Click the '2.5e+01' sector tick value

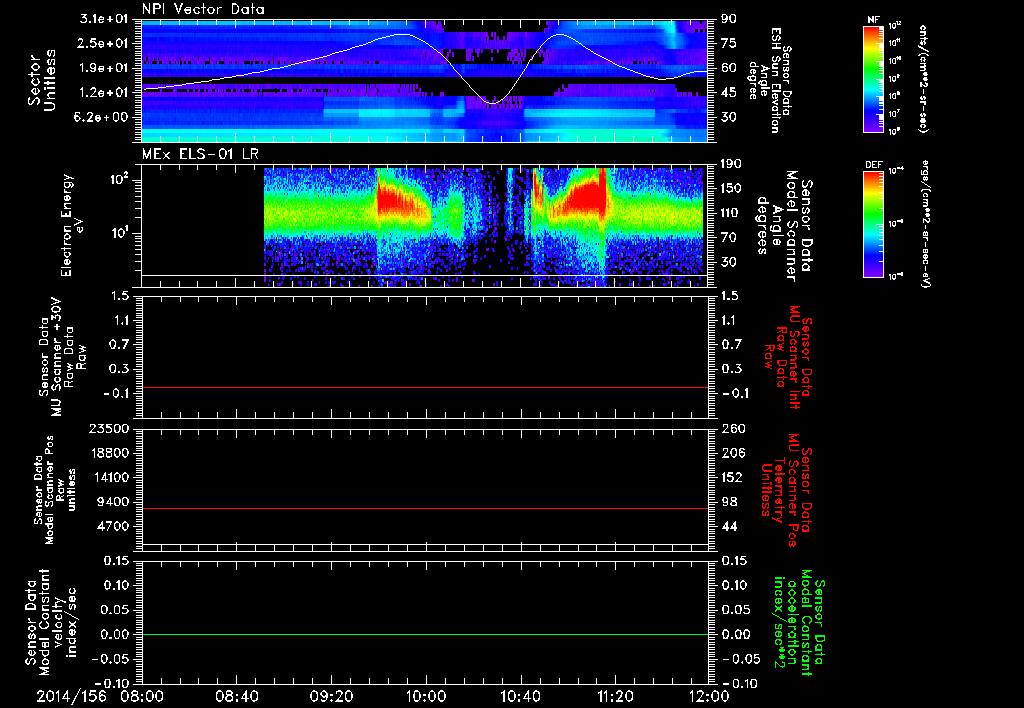coord(104,43)
